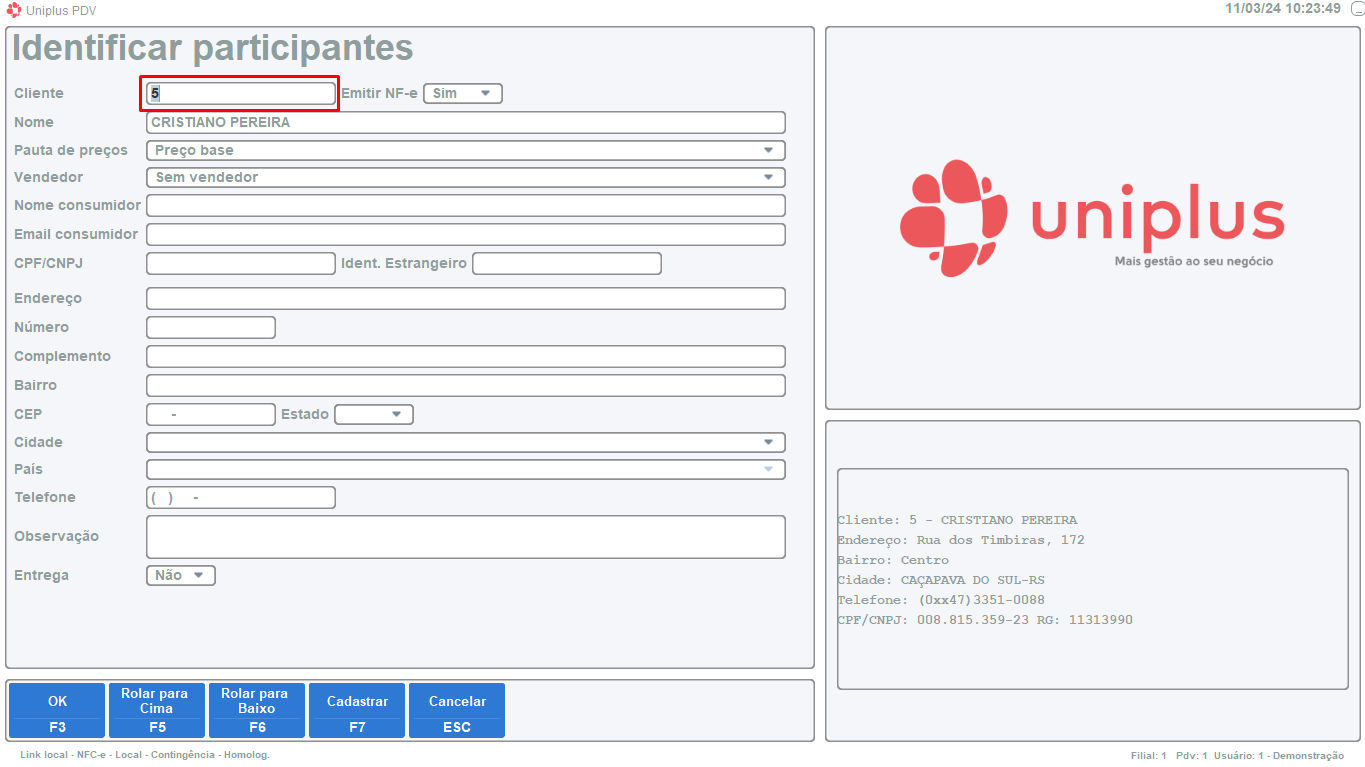
Task: Expand the Estado dropdown
Action: coord(374,414)
